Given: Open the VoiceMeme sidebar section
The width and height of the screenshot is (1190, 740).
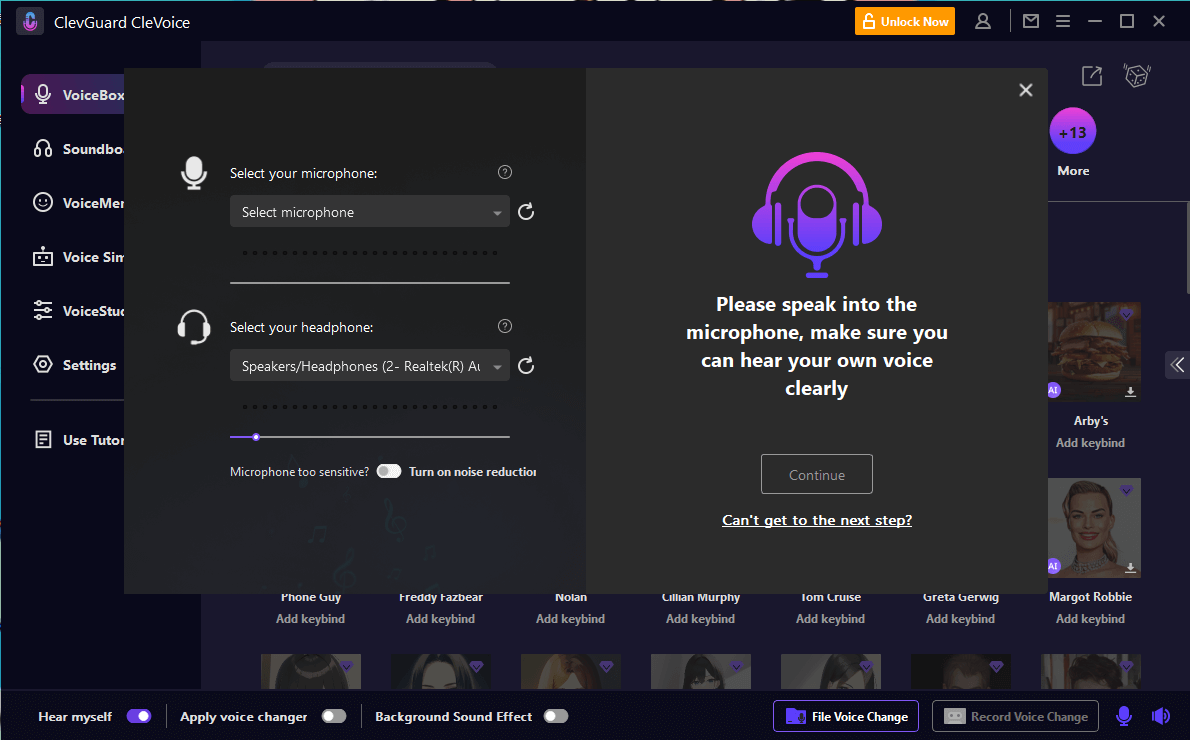Looking at the screenshot, I should (77, 203).
